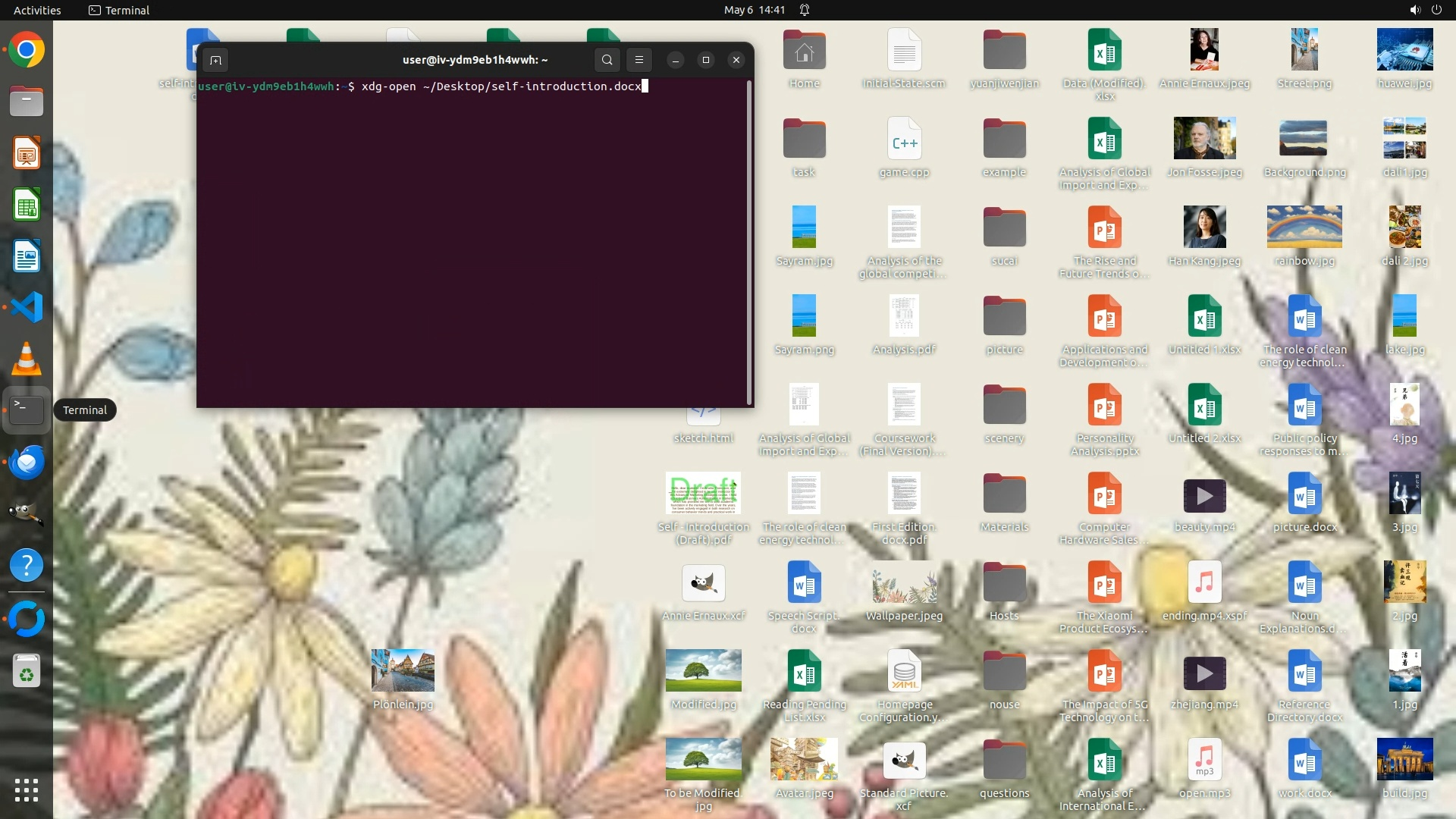Viewport: 1456px width, 819px height.
Task: Click the Terminal app menu in top bar
Action: (119, 10)
